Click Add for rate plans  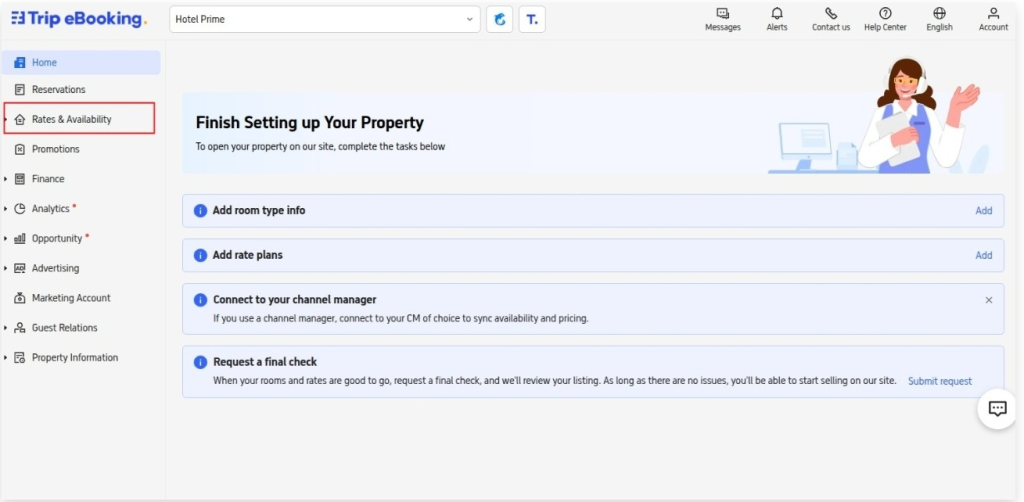click(x=983, y=255)
